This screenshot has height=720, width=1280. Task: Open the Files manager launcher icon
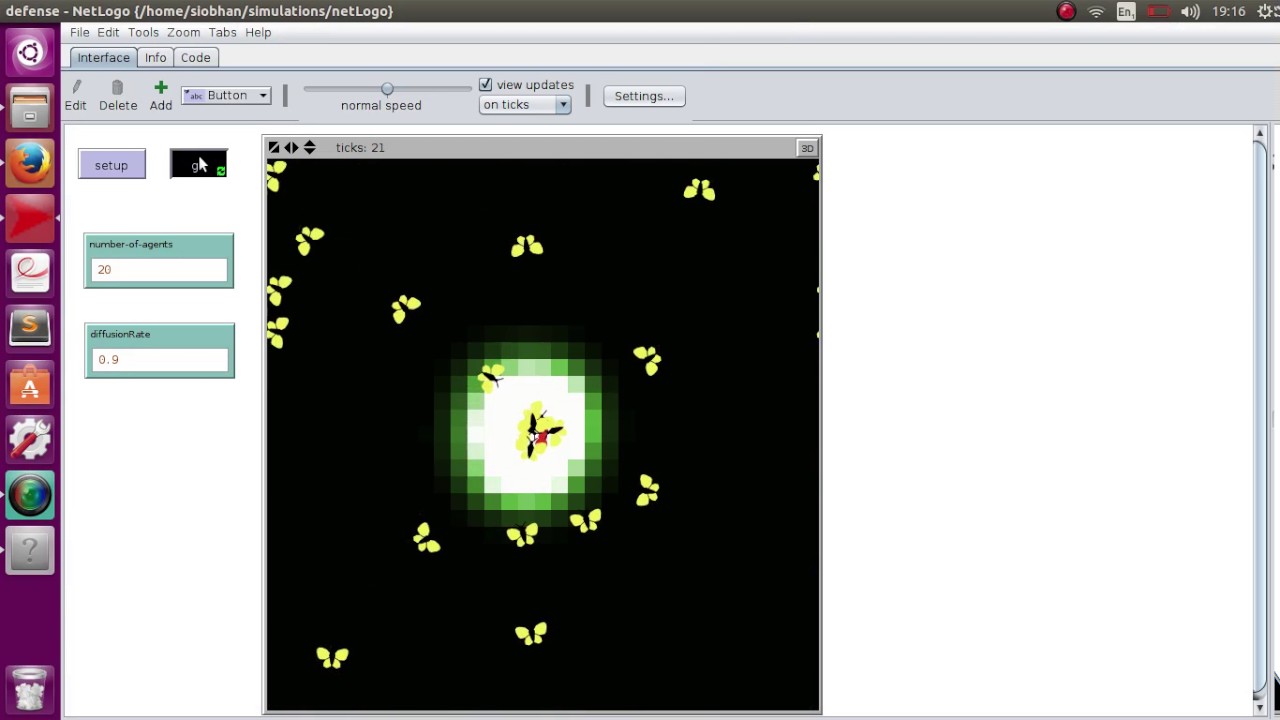(x=30, y=108)
